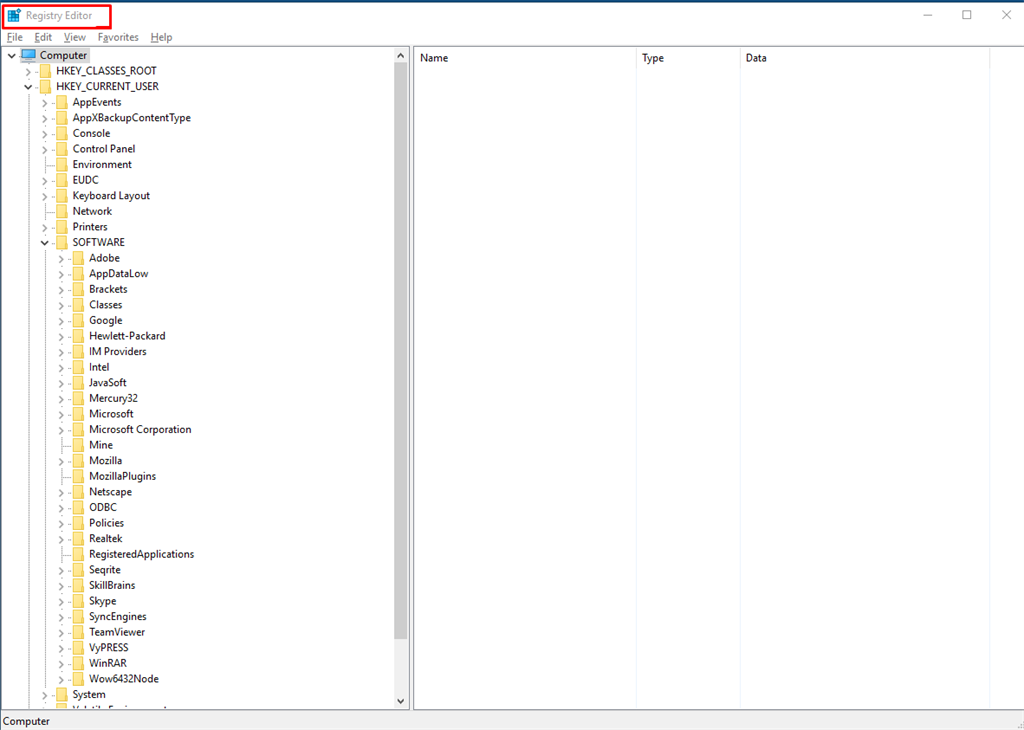This screenshot has width=1024, height=730.
Task: Expand the Hewlett-Packard key
Action: [61, 336]
